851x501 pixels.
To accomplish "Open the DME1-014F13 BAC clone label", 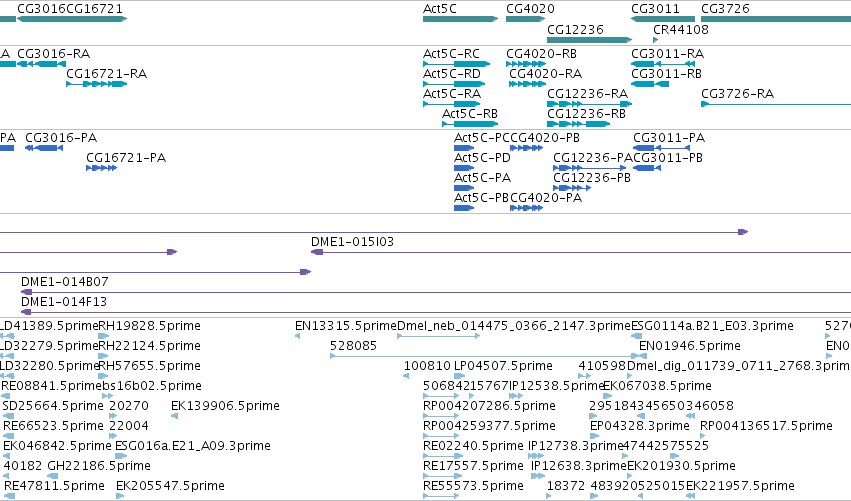I will click(64, 302).
